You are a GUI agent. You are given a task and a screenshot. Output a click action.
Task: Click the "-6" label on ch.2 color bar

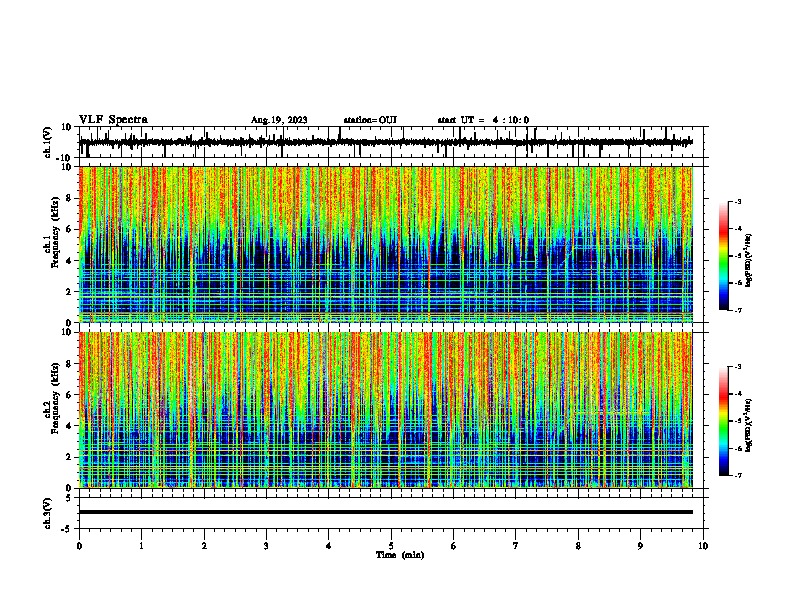[738, 448]
